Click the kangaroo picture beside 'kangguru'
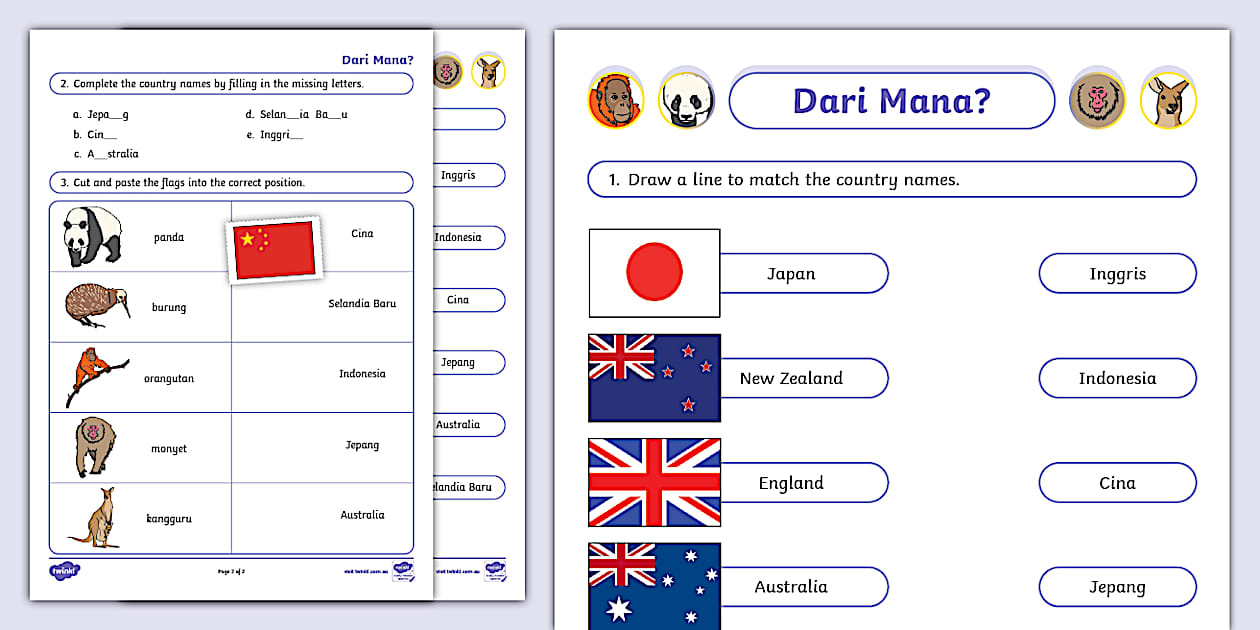This screenshot has width=1260, height=630. tap(95, 517)
